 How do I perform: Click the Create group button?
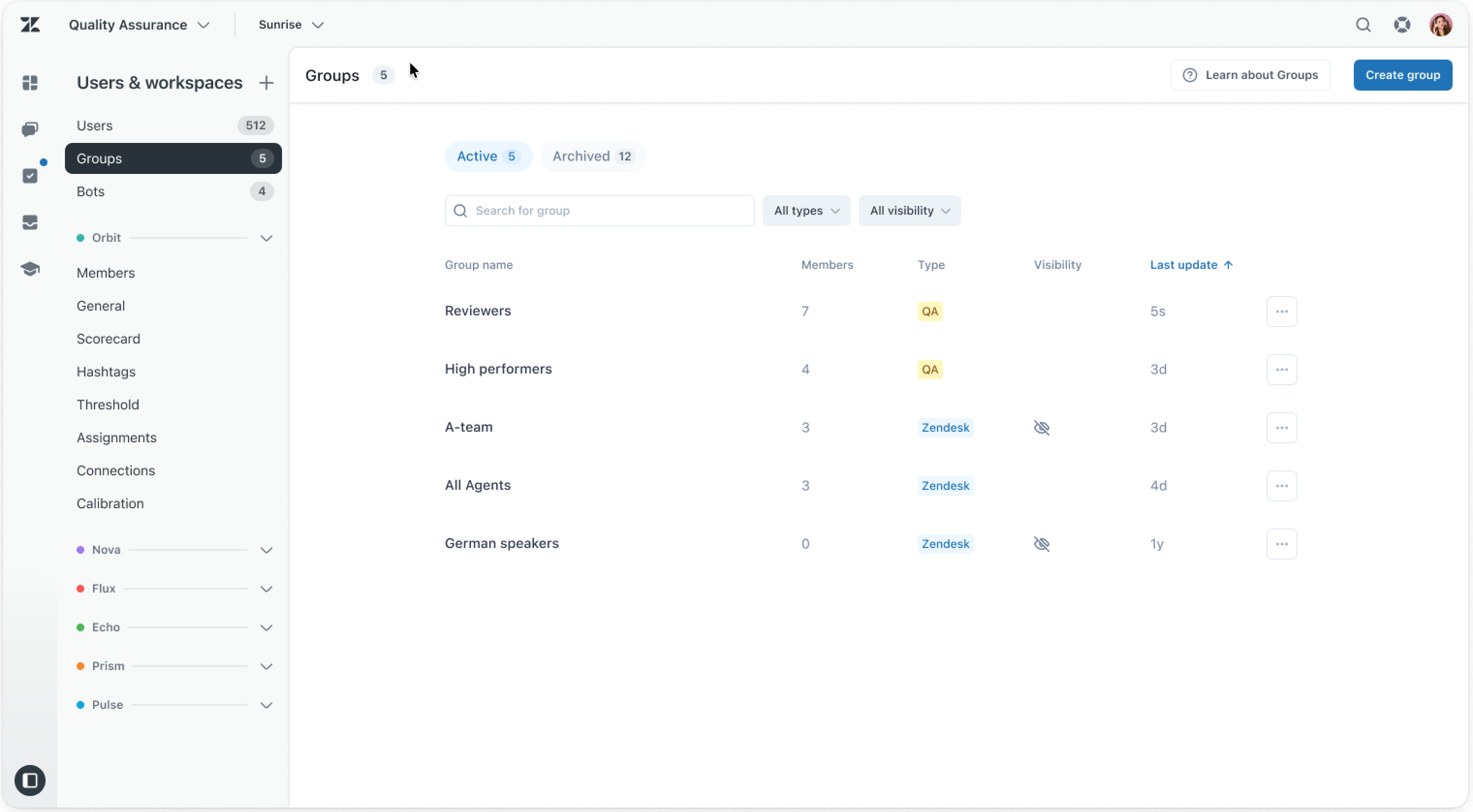(1402, 75)
